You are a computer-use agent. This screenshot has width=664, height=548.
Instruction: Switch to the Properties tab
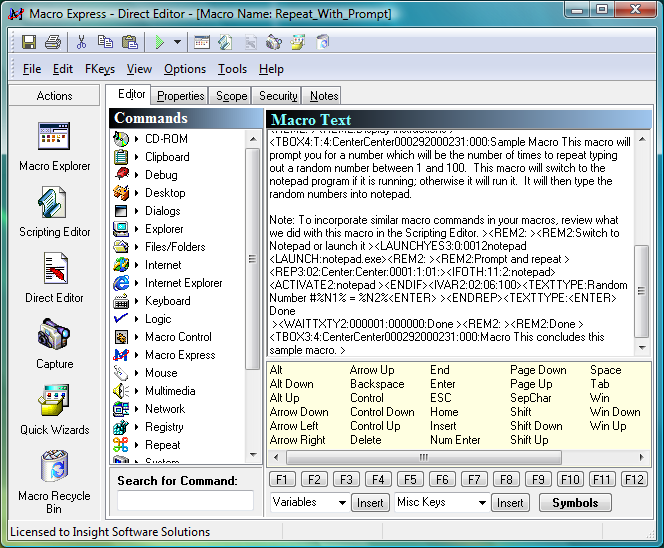click(x=181, y=96)
